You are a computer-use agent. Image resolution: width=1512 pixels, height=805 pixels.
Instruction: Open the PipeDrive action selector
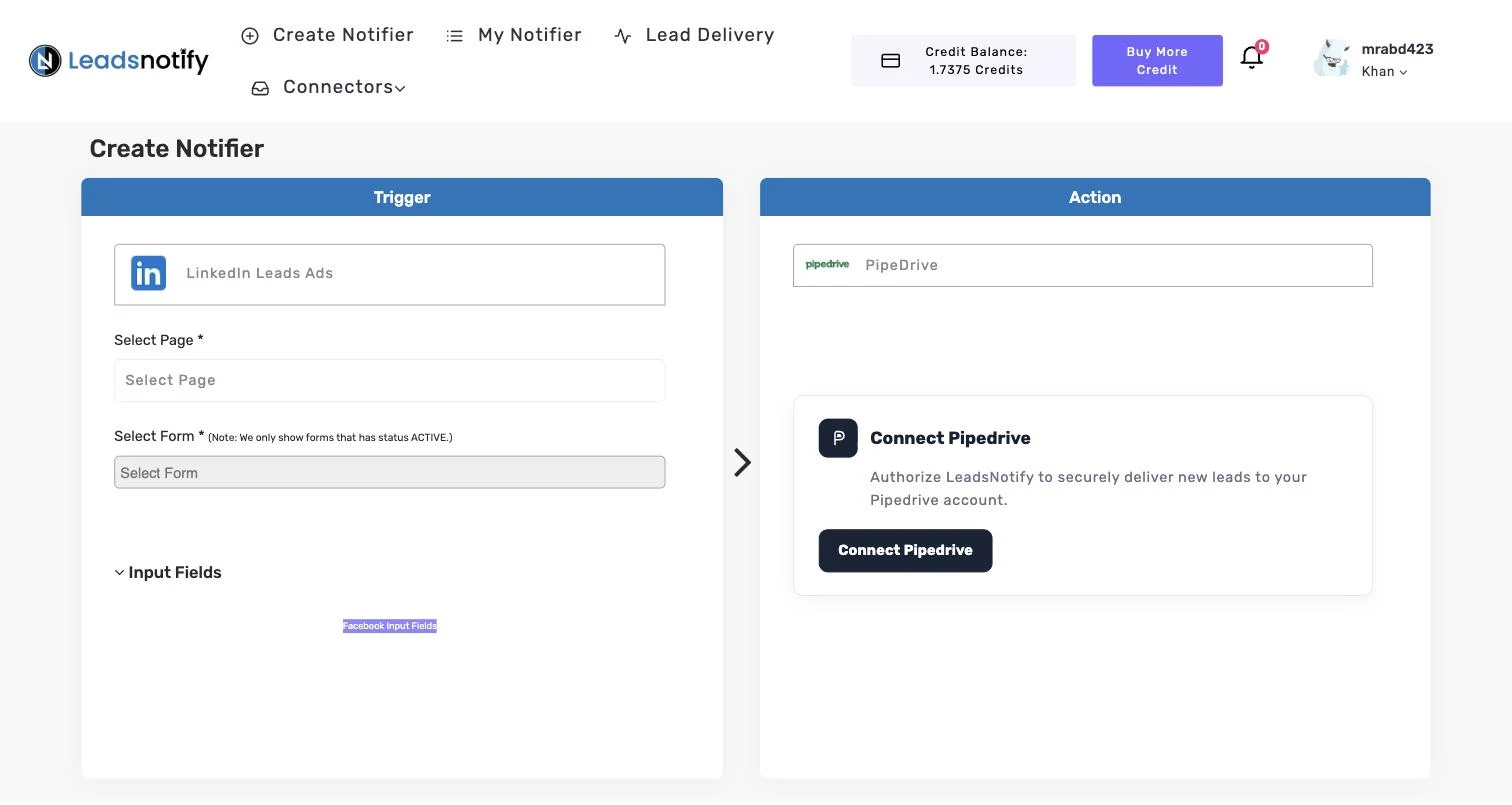click(1083, 265)
